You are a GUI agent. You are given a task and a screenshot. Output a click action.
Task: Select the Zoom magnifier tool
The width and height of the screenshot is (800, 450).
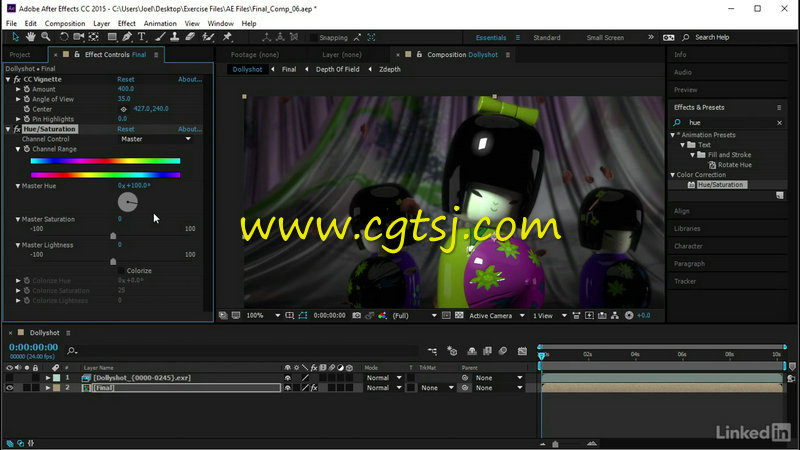pos(46,37)
